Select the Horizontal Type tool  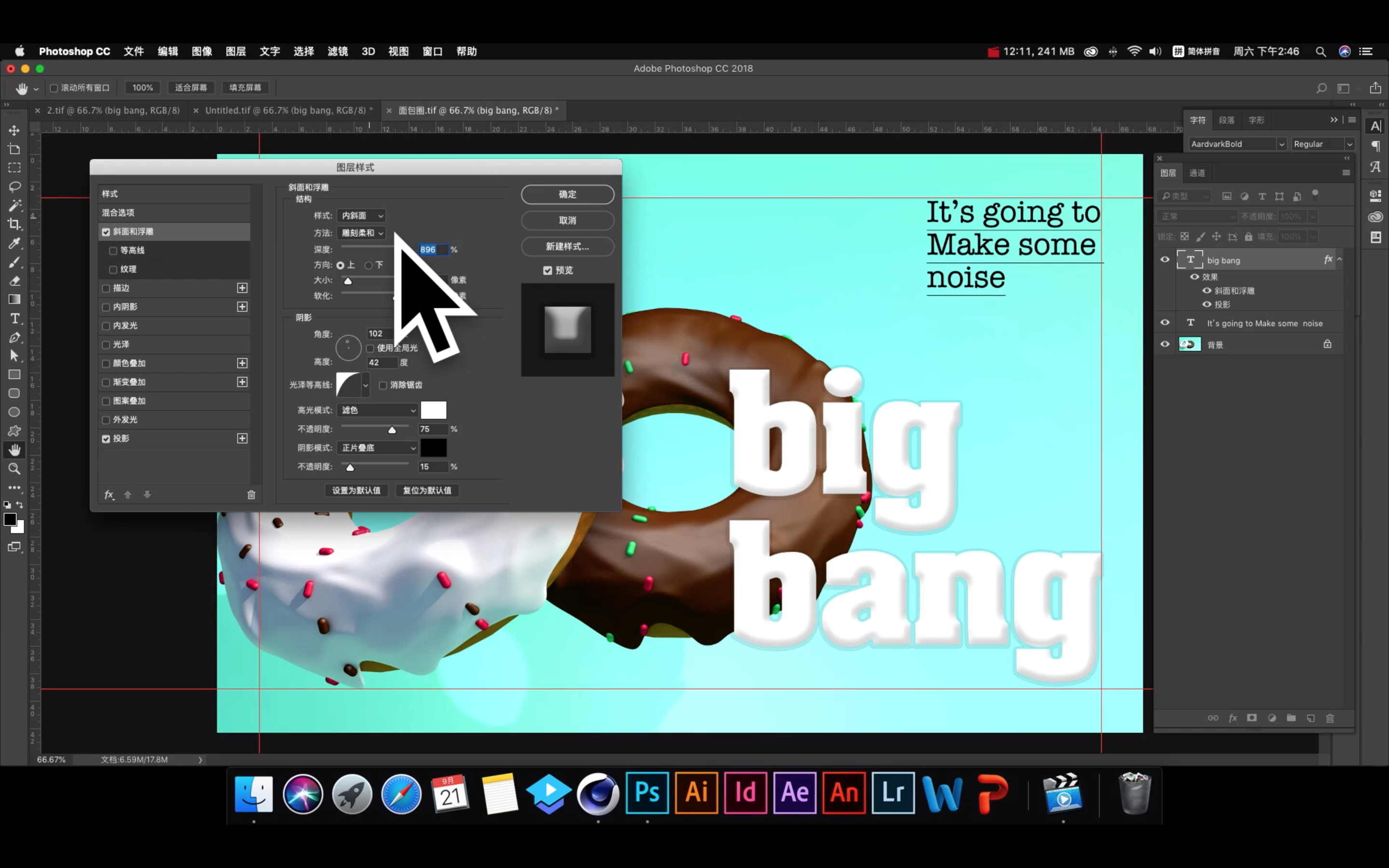(x=14, y=318)
